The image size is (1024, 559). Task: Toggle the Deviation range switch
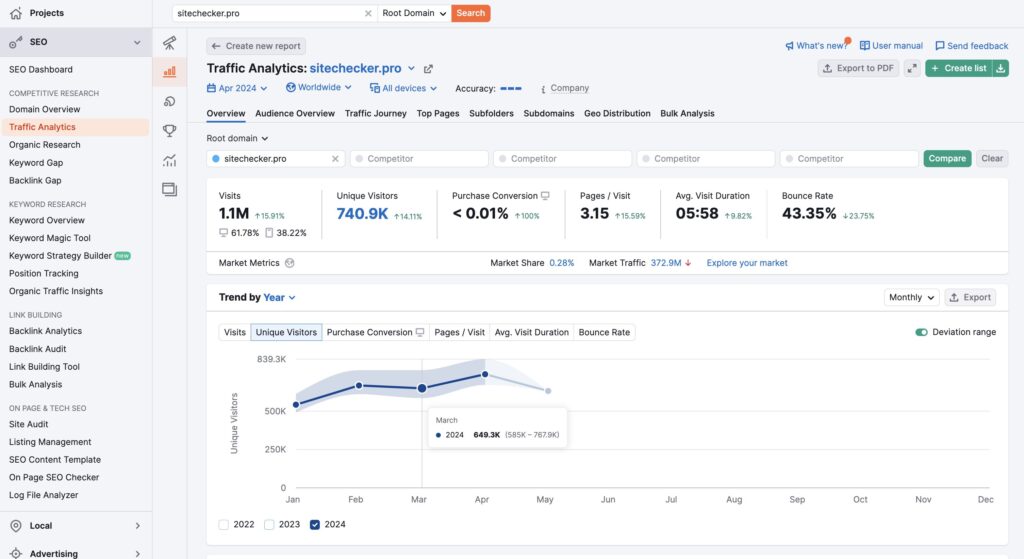[x=921, y=332]
